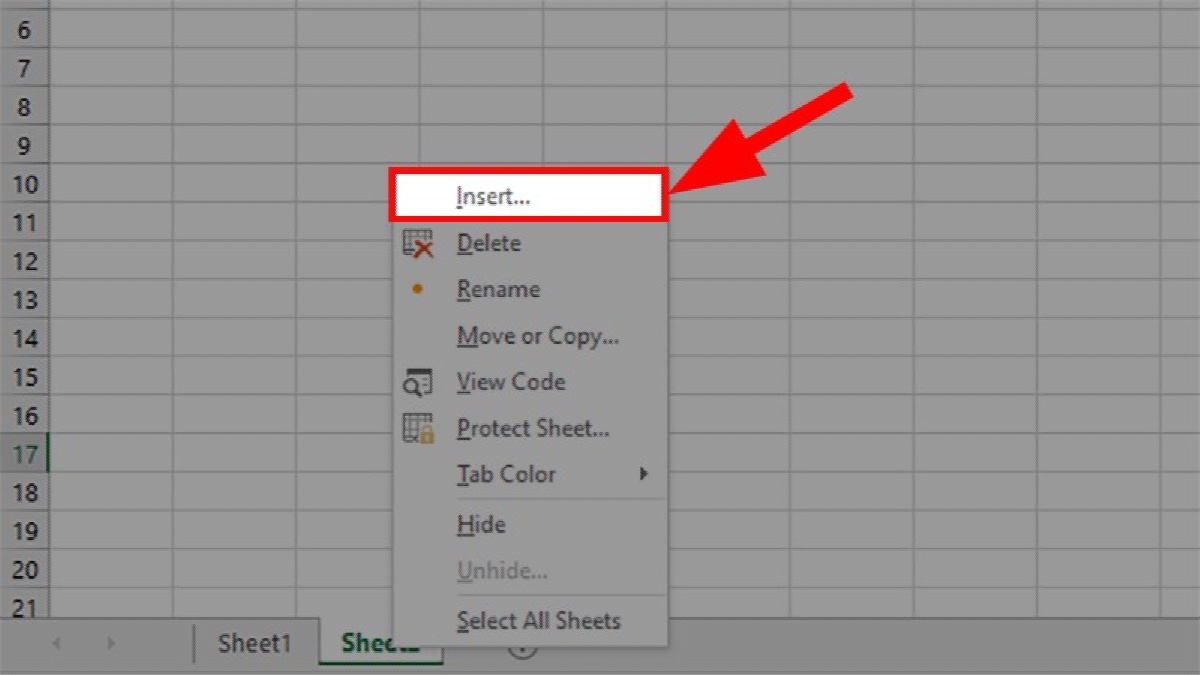Select row 20 header

pyautogui.click(x=24, y=570)
